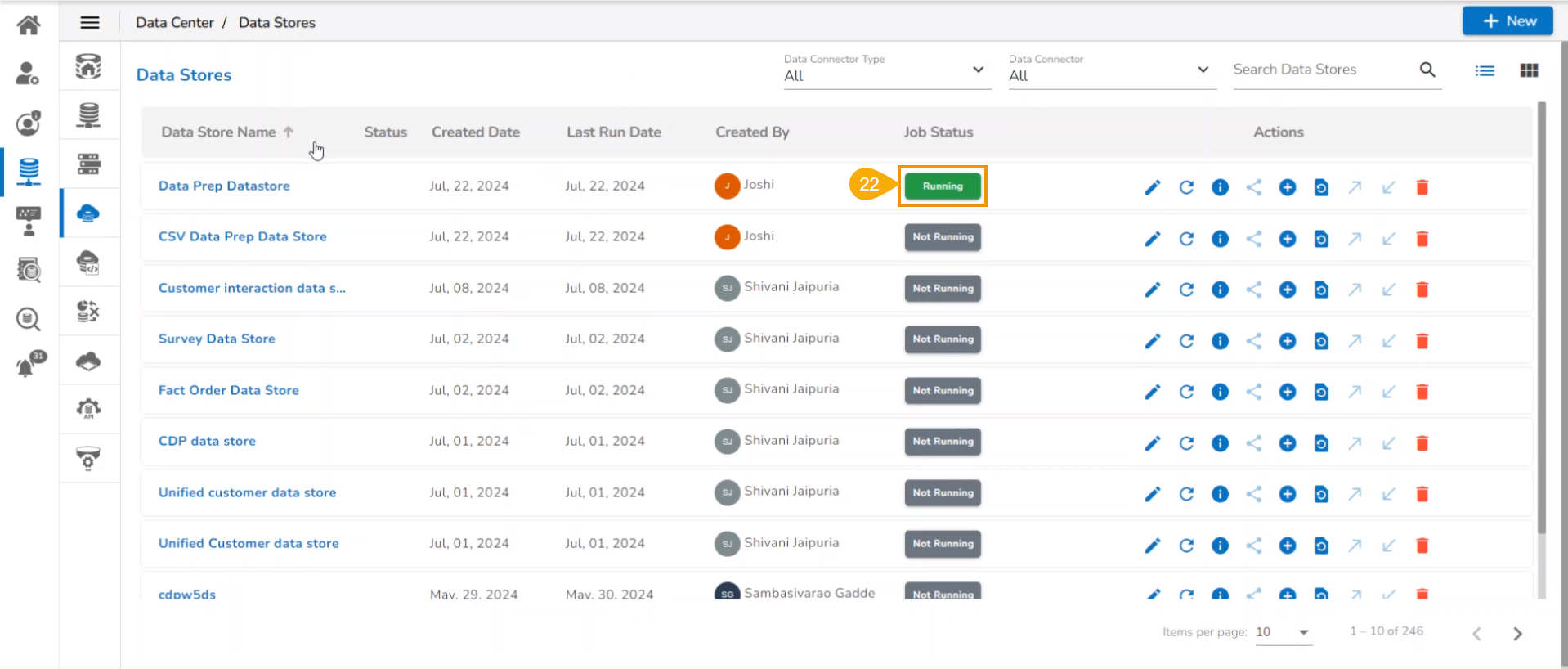The image size is (1568, 669).
Task: Click the Created Date column header
Action: point(476,132)
